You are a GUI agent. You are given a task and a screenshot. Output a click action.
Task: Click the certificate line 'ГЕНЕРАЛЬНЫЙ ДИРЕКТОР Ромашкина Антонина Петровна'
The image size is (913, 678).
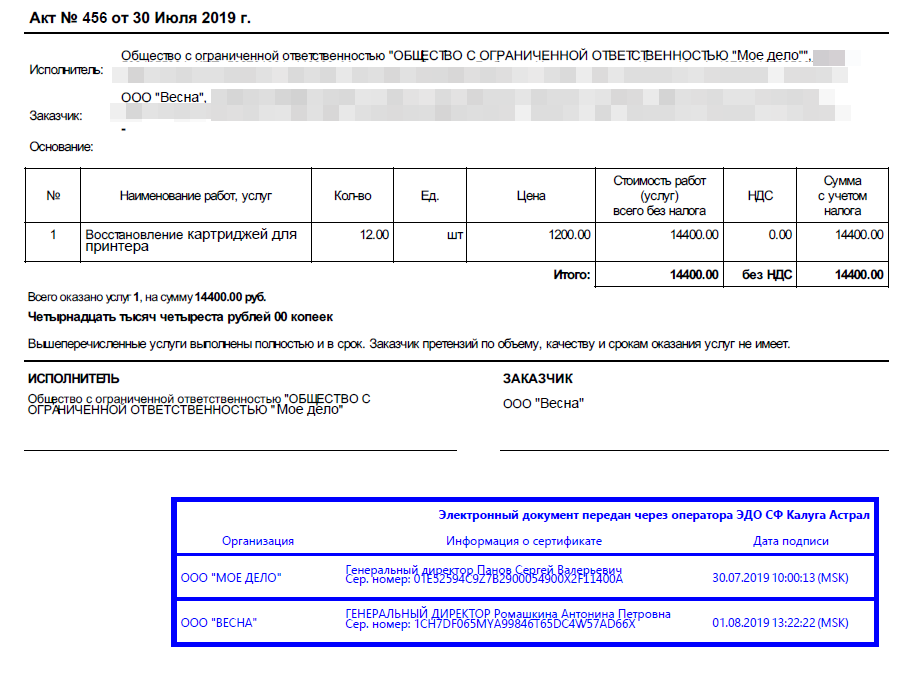click(x=508, y=613)
